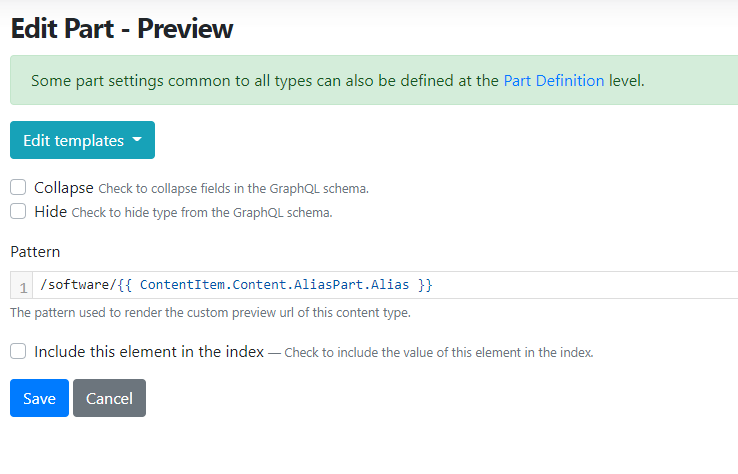738x474 pixels.
Task: Click the pattern hint description text
Action: [x=210, y=313]
